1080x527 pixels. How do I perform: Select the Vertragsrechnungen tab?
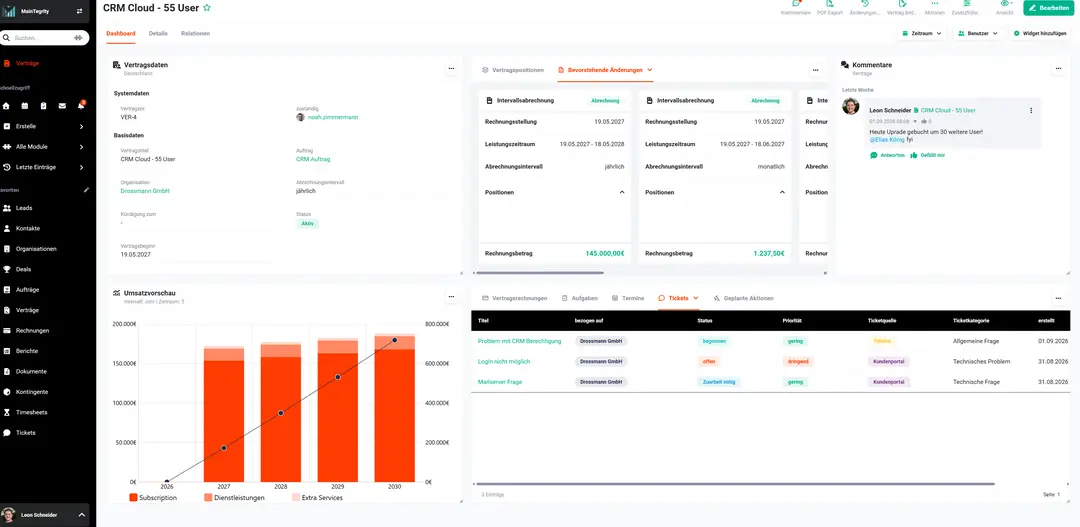[x=515, y=298]
